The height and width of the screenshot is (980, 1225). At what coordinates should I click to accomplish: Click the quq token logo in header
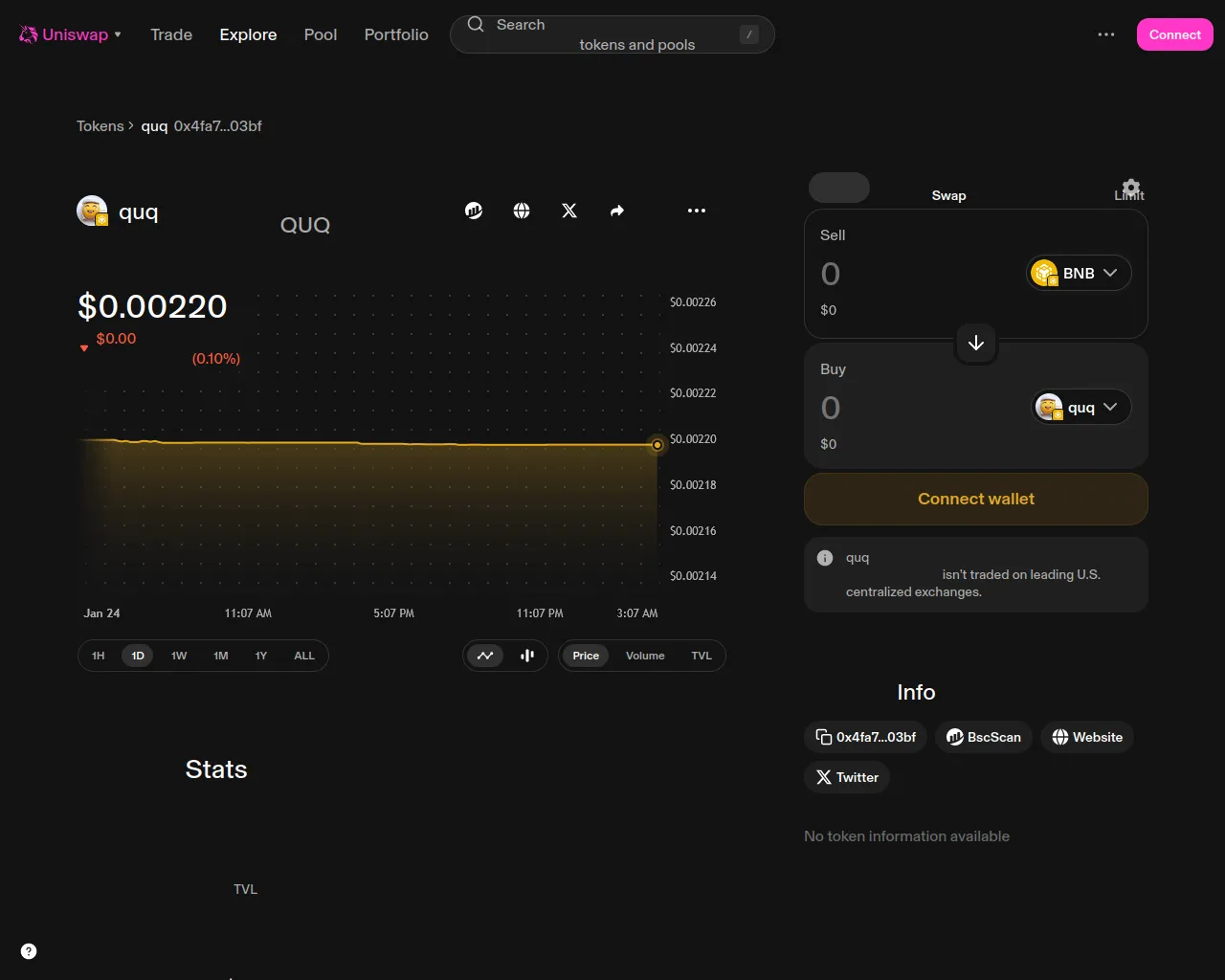click(x=92, y=211)
